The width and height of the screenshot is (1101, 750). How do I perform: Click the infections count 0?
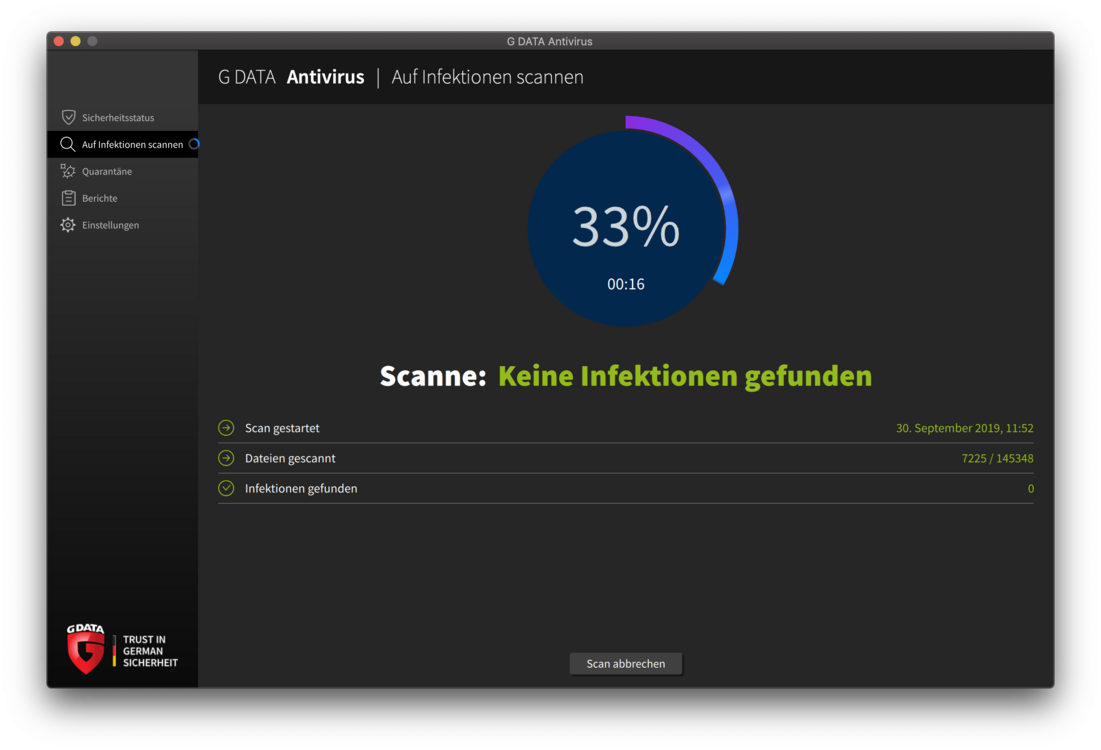point(1031,488)
